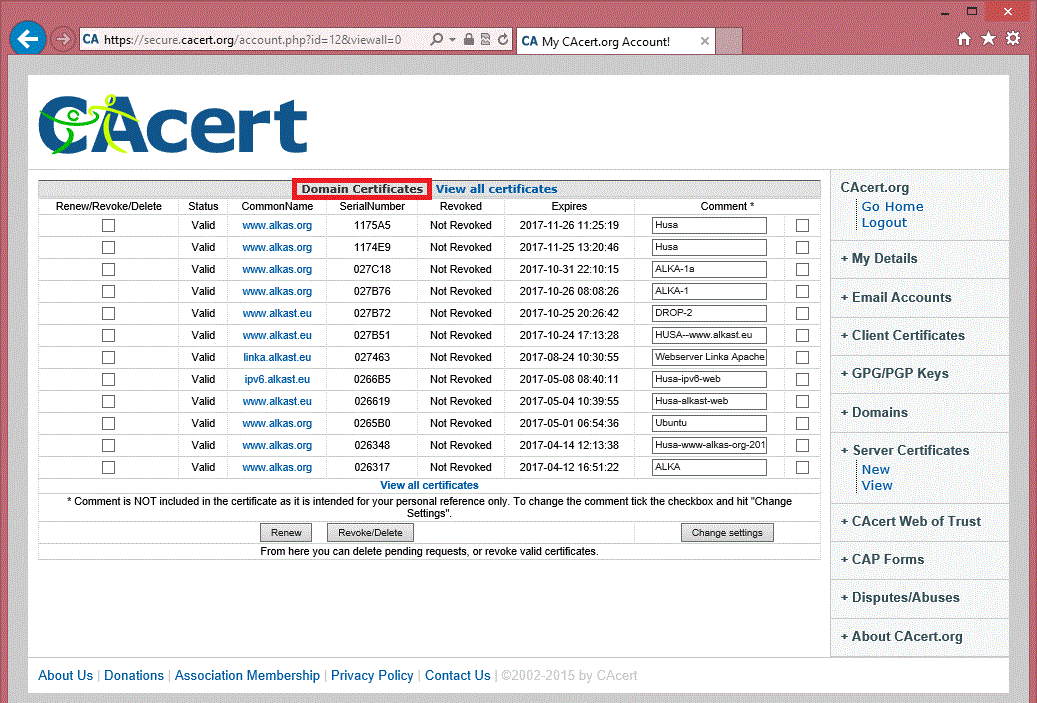Refresh the page with the reload icon
The height and width of the screenshot is (703, 1037).
(x=502, y=40)
